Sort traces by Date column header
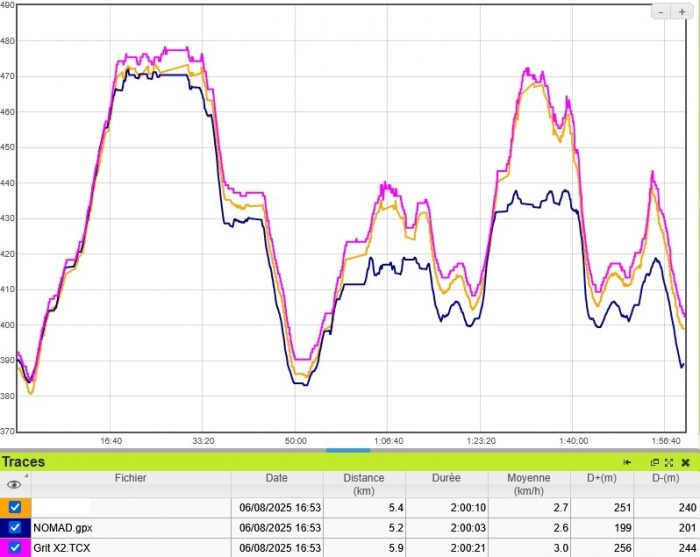 (x=276, y=478)
